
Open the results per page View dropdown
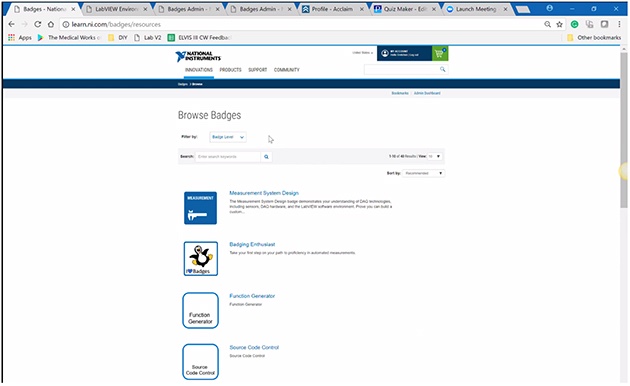click(x=434, y=156)
